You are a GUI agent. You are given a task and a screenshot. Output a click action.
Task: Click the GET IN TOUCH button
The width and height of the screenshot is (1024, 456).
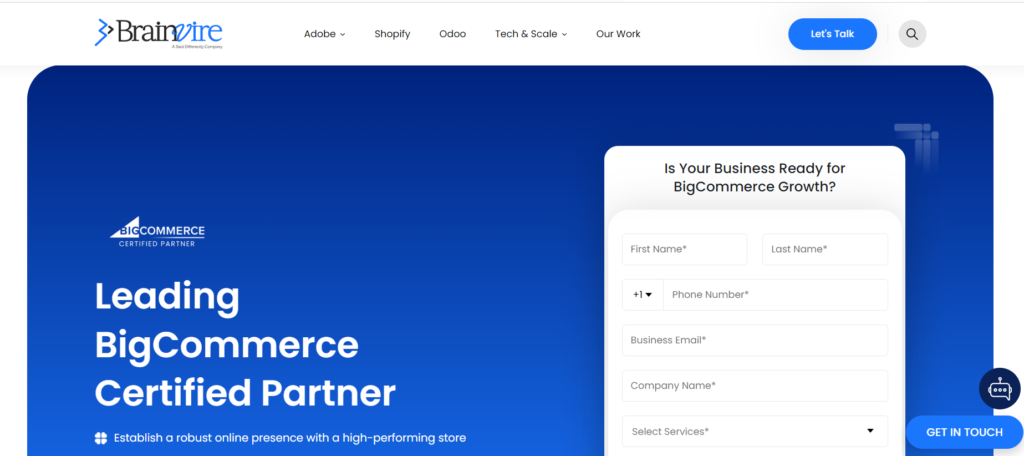point(964,432)
